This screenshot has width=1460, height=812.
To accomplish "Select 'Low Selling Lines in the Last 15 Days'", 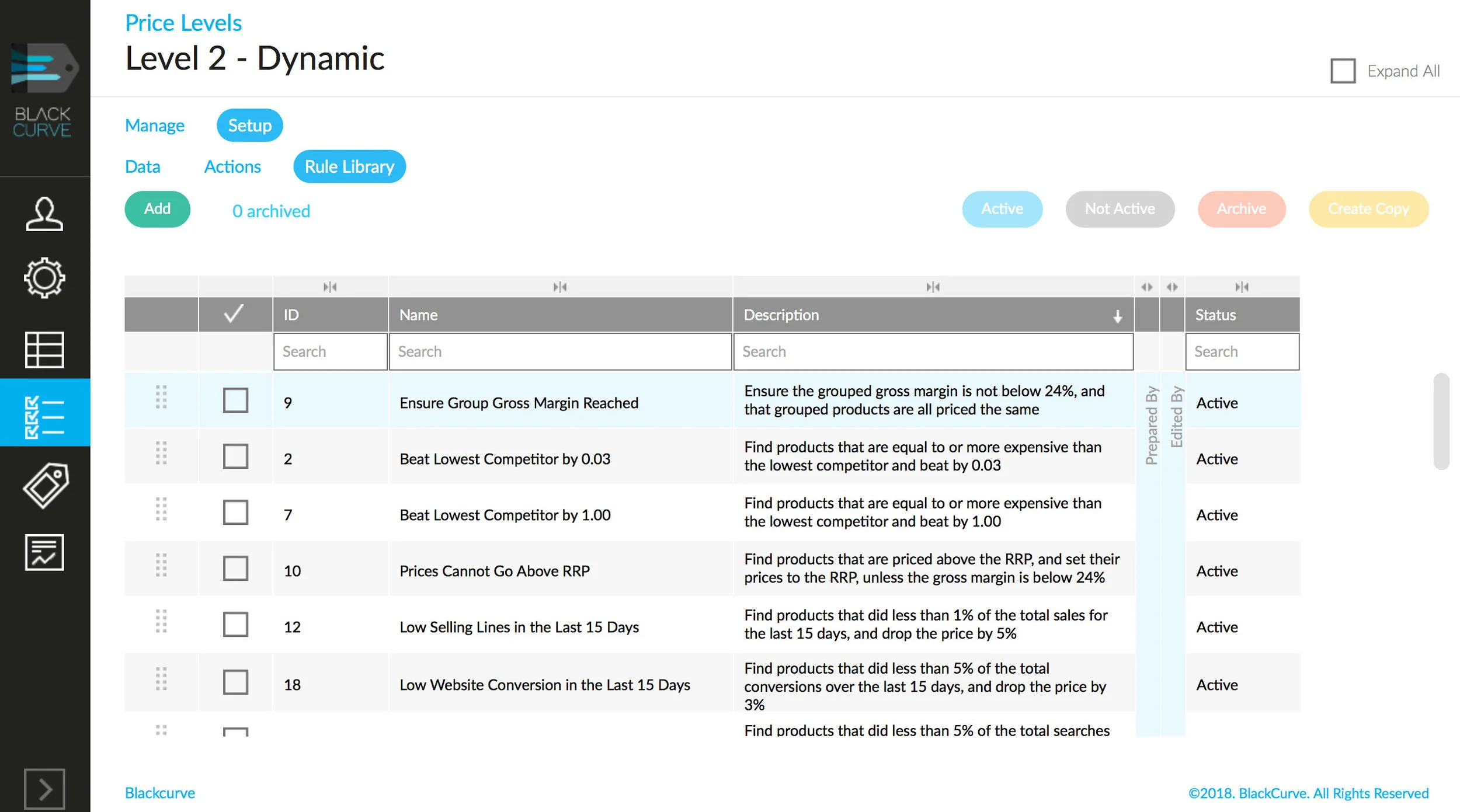I will pos(519,627).
